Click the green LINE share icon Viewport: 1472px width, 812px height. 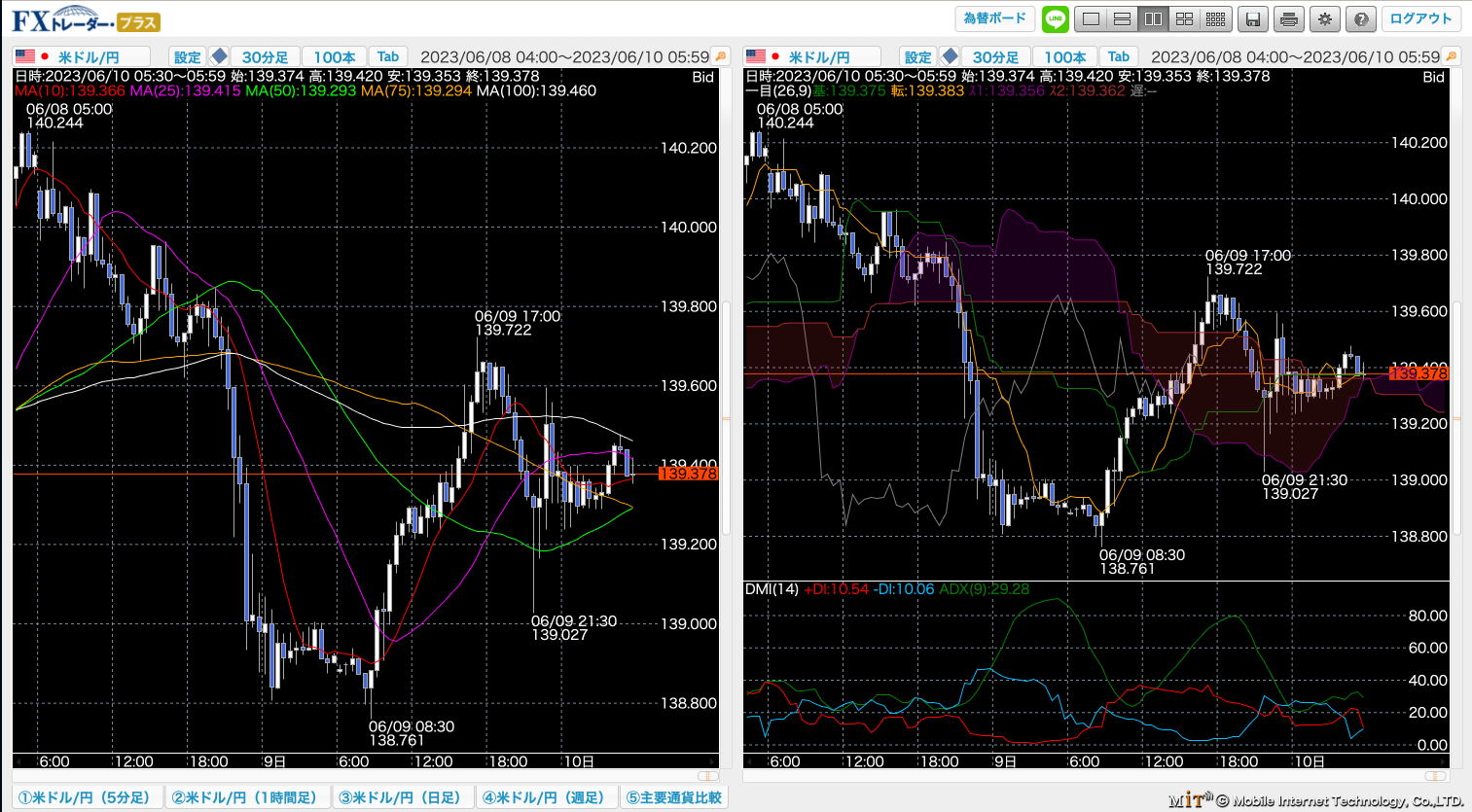click(1055, 18)
